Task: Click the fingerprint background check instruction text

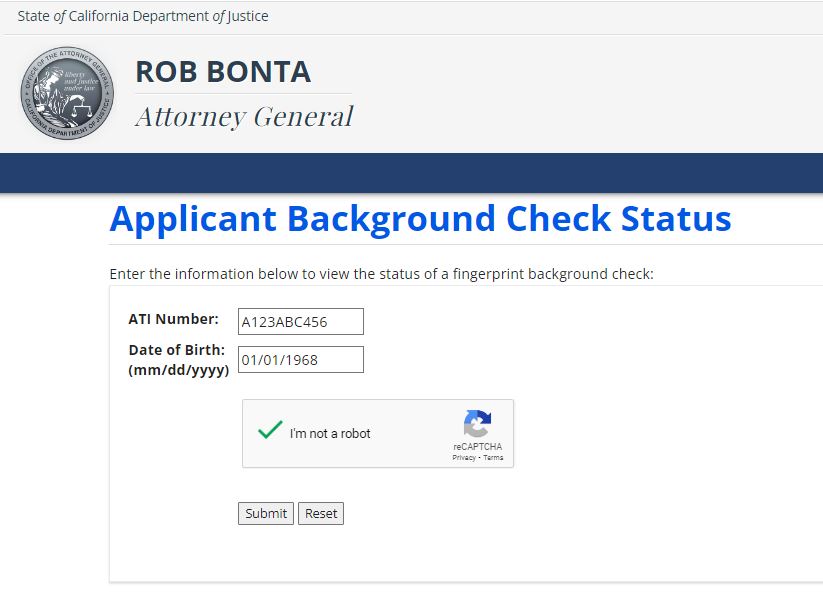Action: (381, 274)
